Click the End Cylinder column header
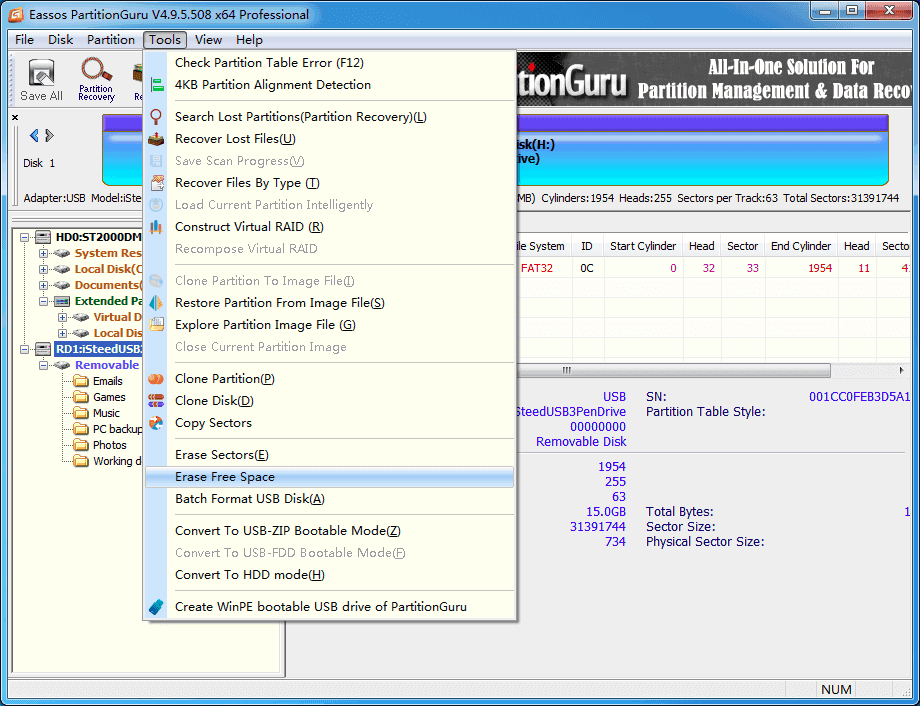This screenshot has width=920, height=706. coord(801,246)
